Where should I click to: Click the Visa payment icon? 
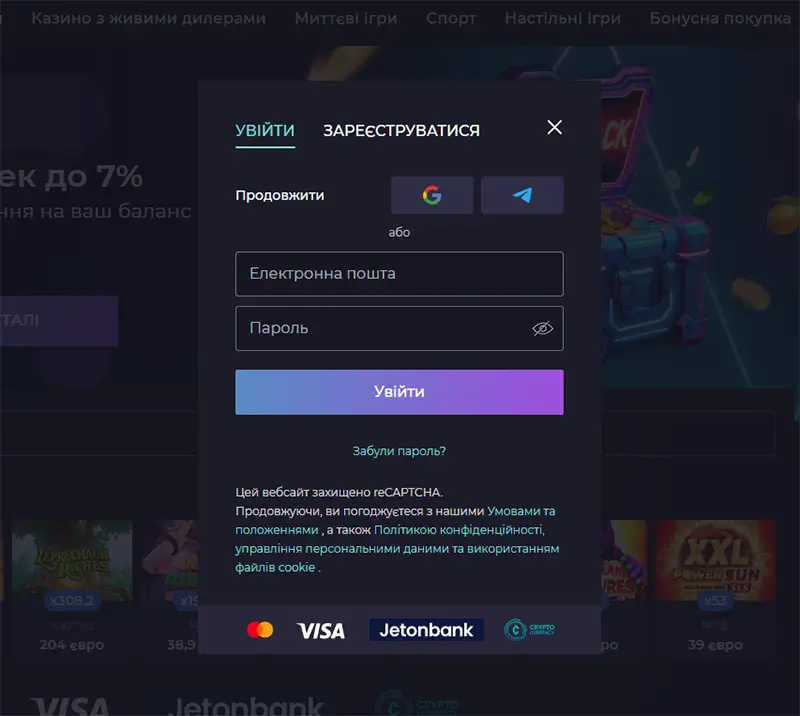[322, 630]
